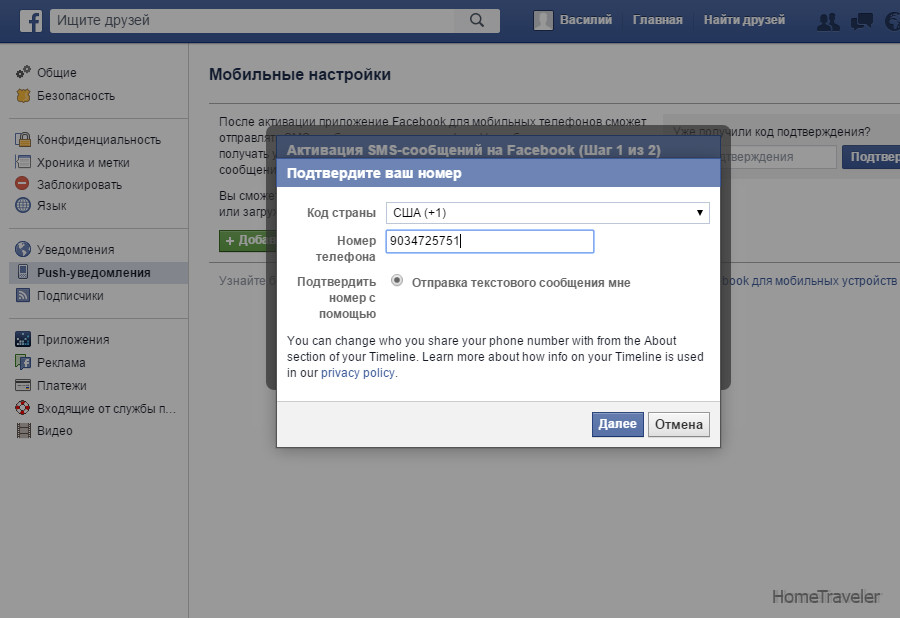900x618 pixels.
Task: Open the country code dropdown США (+1)
Action: coord(548,213)
